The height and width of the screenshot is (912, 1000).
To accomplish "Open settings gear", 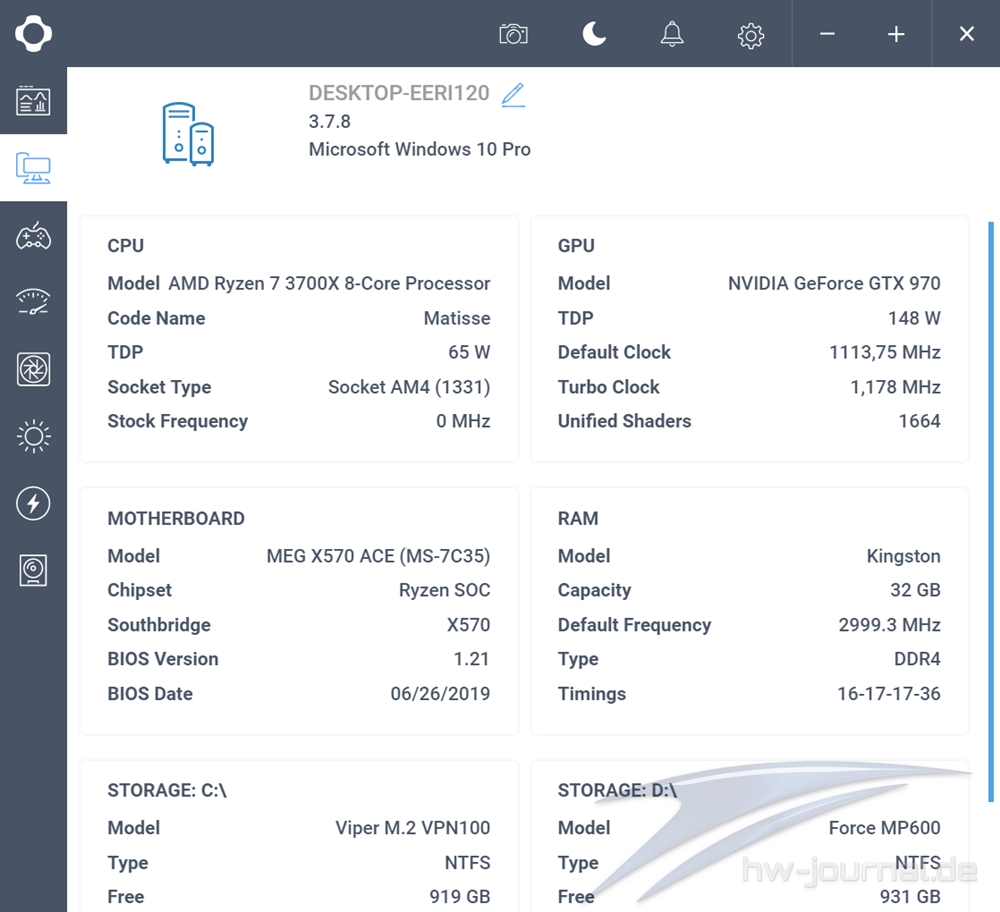I will tap(751, 35).
